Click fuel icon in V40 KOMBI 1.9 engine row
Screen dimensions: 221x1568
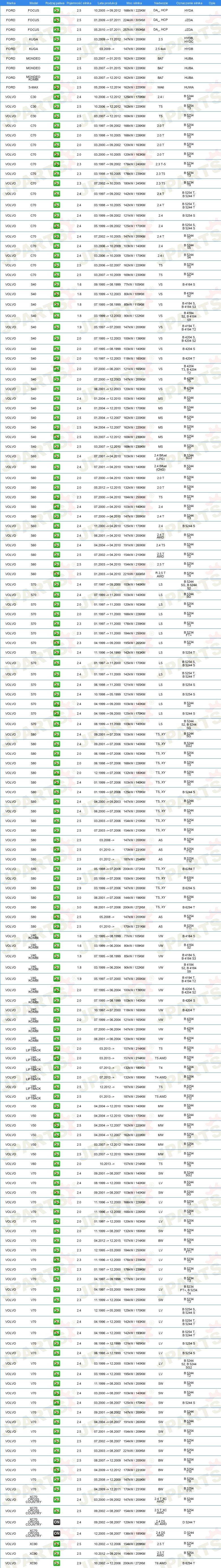click(x=57, y=979)
